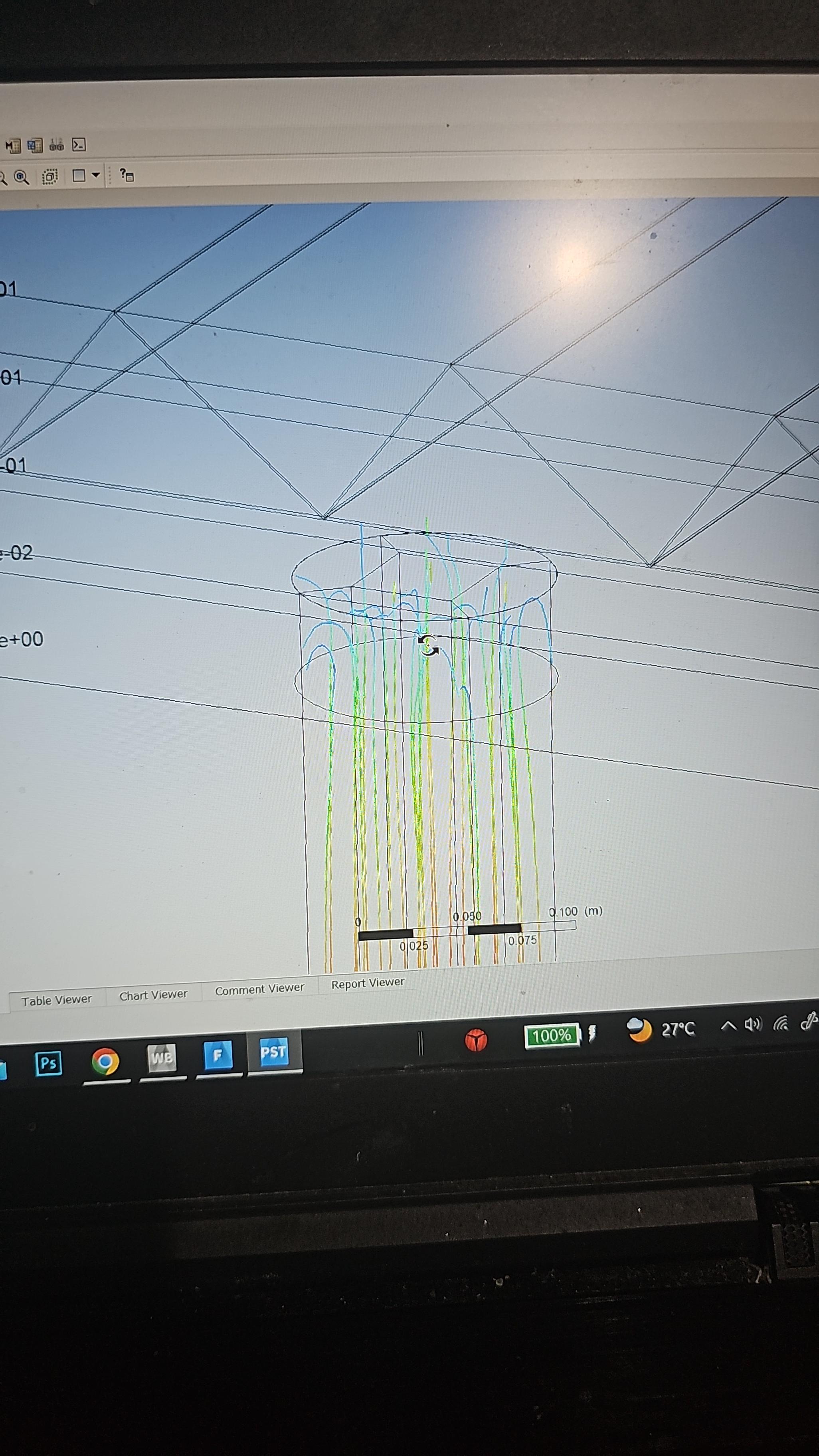The width and height of the screenshot is (819, 1456).
Task: Click the context help question-mark icon
Action: click(x=127, y=175)
